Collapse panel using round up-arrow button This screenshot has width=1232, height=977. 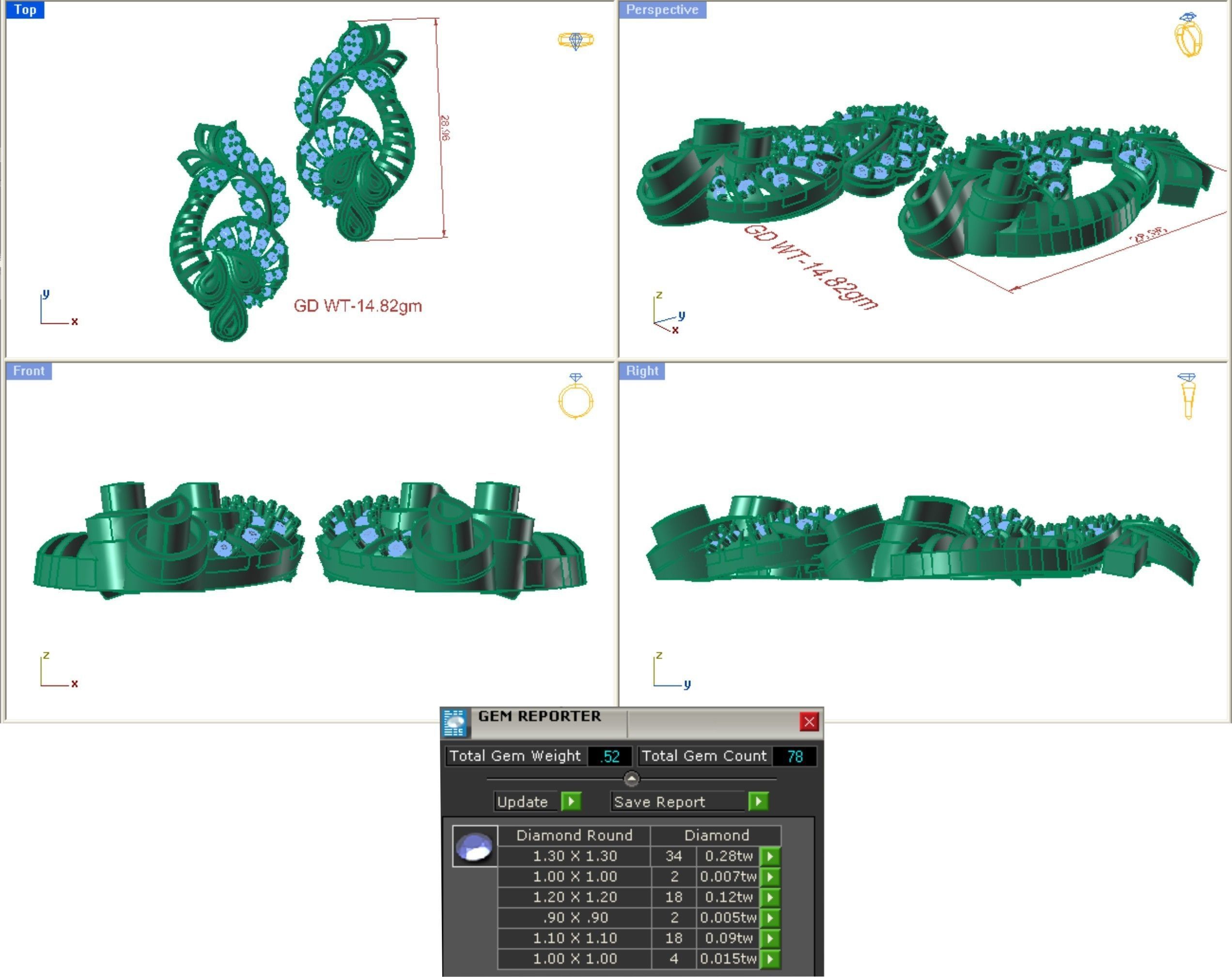coord(631,779)
